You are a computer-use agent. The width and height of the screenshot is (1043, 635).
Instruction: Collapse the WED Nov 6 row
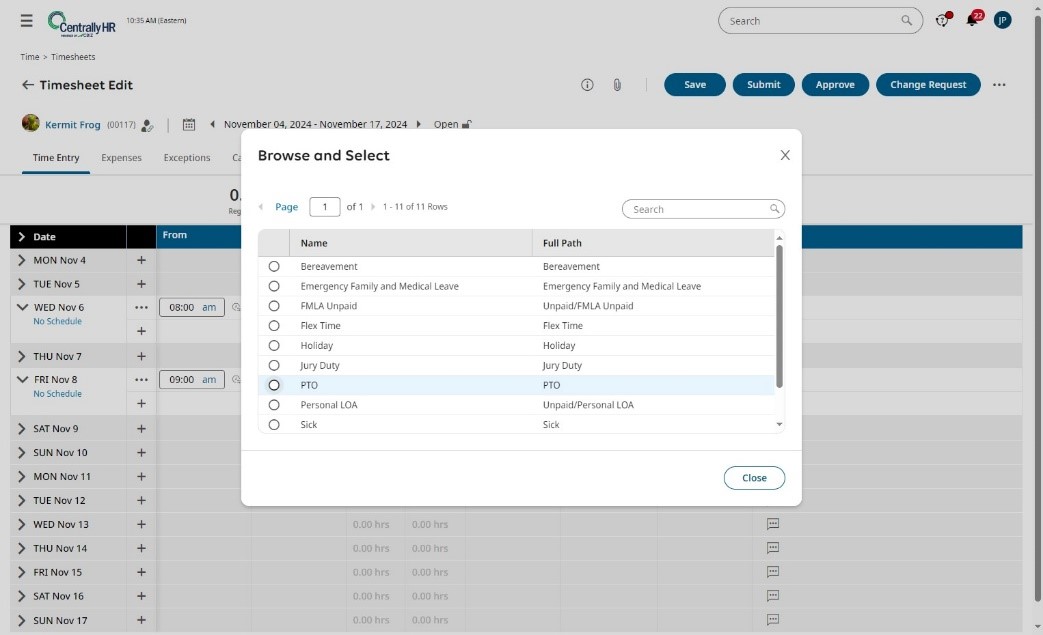pos(22,307)
